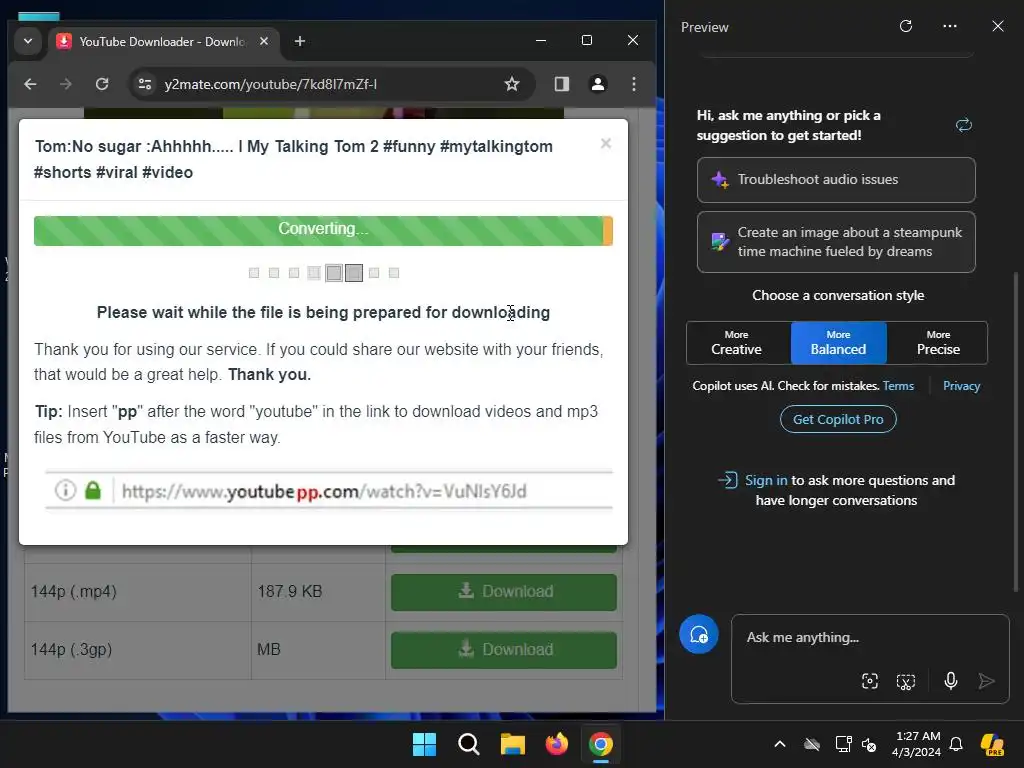Open the Windows Start menu

pyautogui.click(x=424, y=744)
